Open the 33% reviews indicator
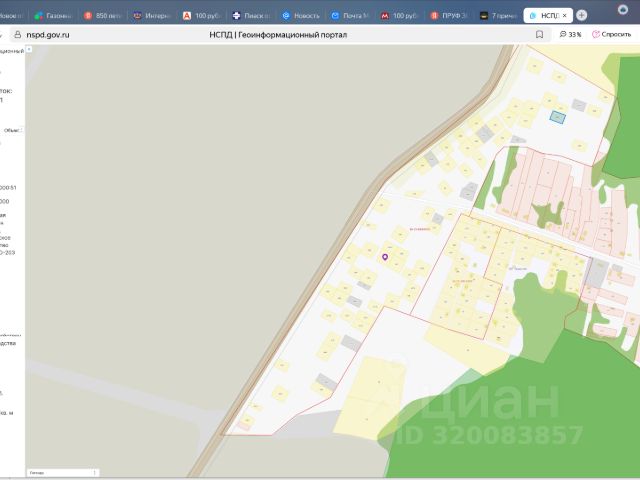 pos(570,35)
